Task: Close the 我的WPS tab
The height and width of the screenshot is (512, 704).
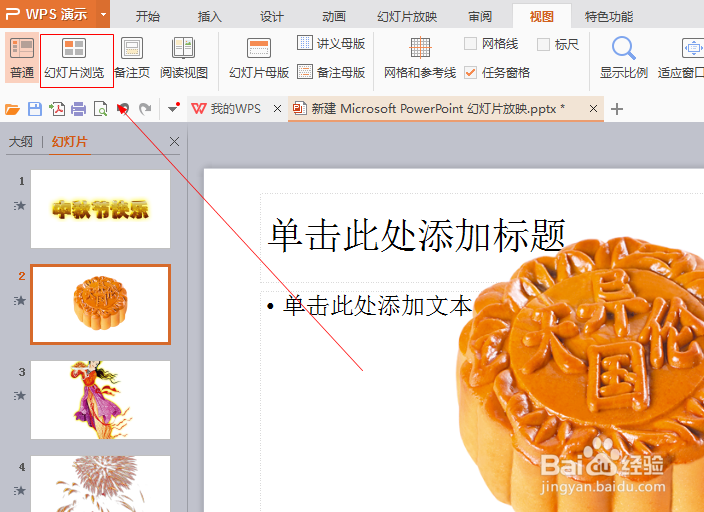Action: tap(277, 109)
